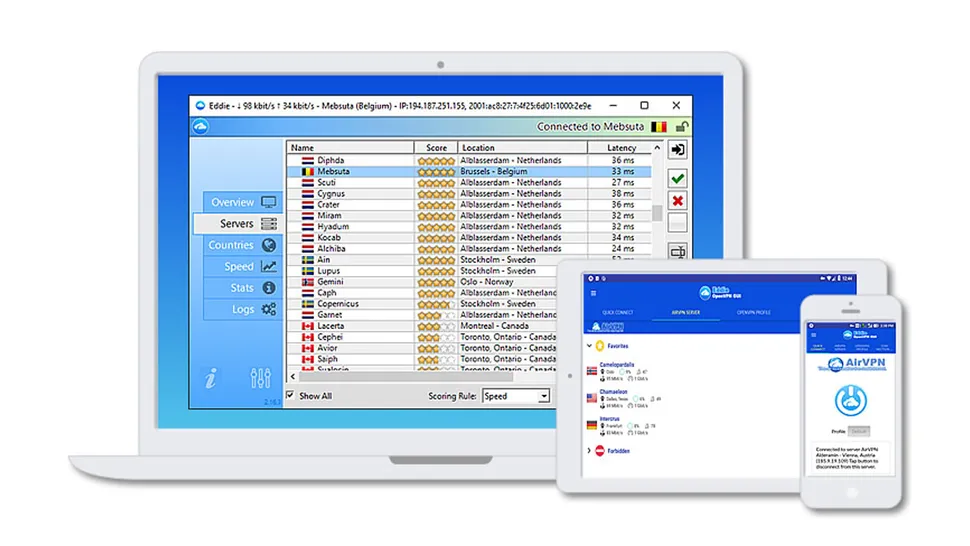Open hamburger menu on the phone app
The height and width of the screenshot is (546, 970).
(x=813, y=335)
